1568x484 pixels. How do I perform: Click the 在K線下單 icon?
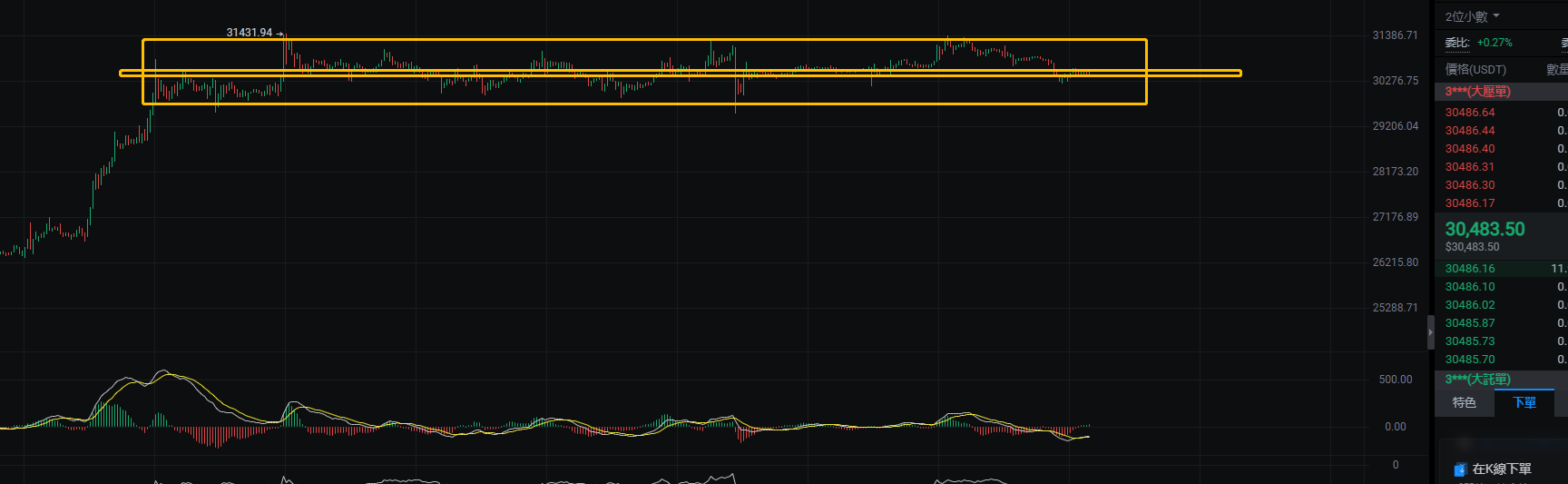(x=1460, y=469)
